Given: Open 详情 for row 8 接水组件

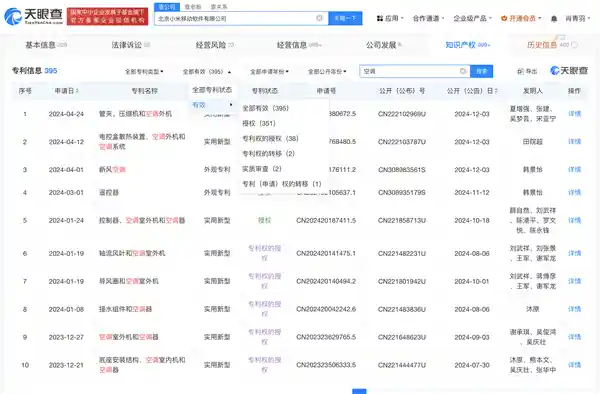Looking at the screenshot, I should [574, 309].
